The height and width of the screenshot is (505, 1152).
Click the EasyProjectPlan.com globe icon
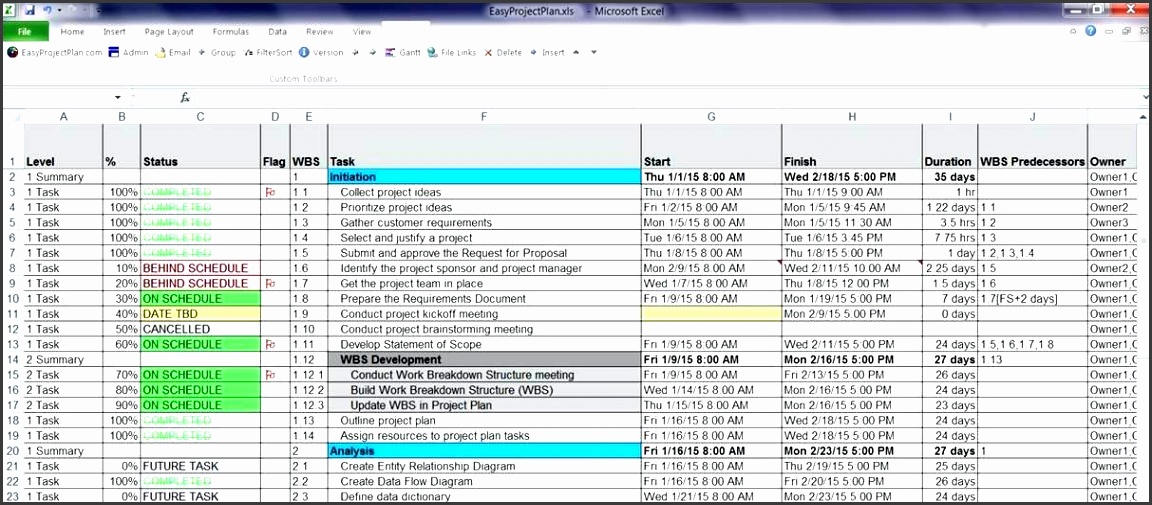click(12, 53)
